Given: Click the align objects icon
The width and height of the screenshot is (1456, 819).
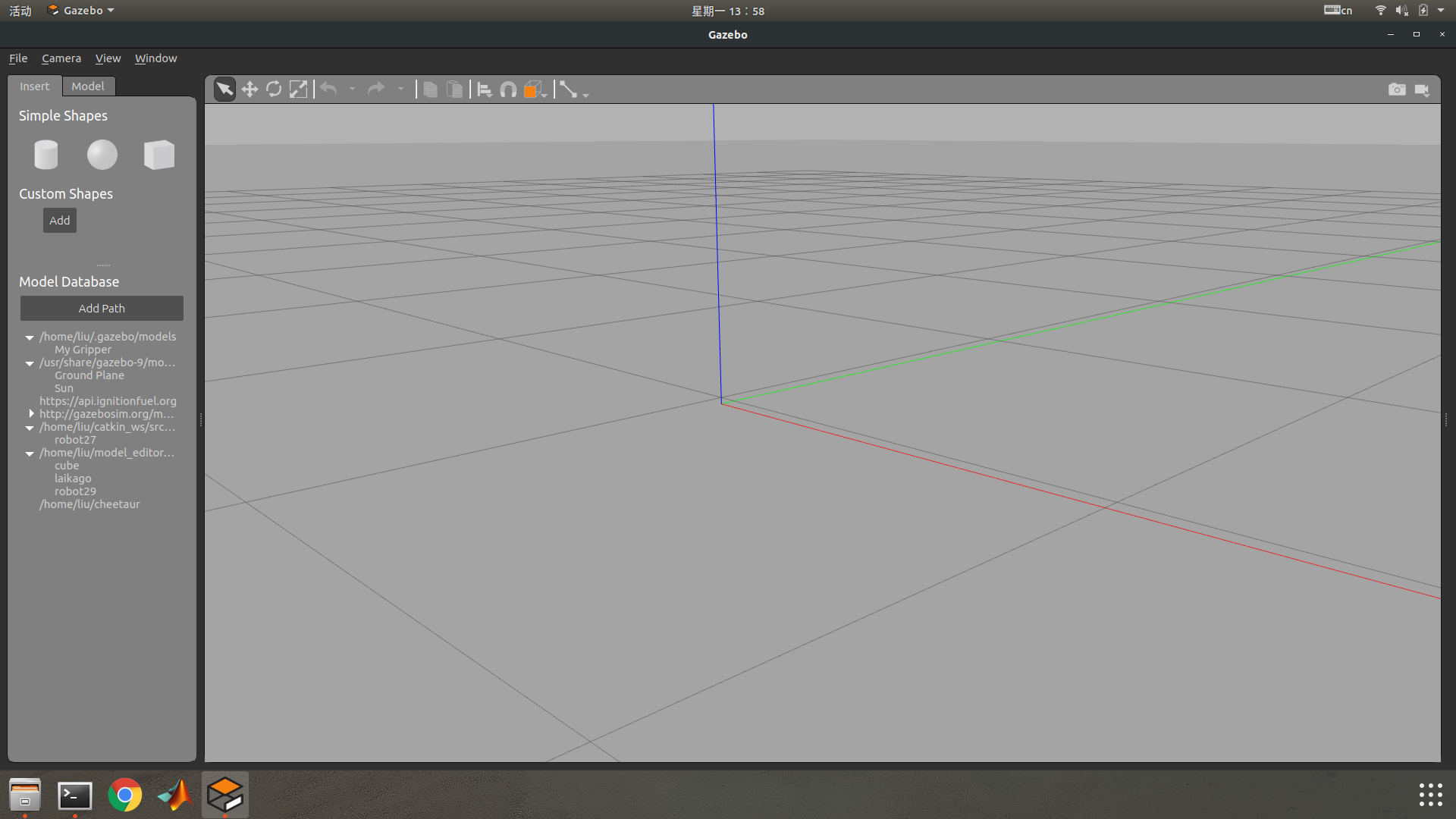Looking at the screenshot, I should click(x=485, y=89).
